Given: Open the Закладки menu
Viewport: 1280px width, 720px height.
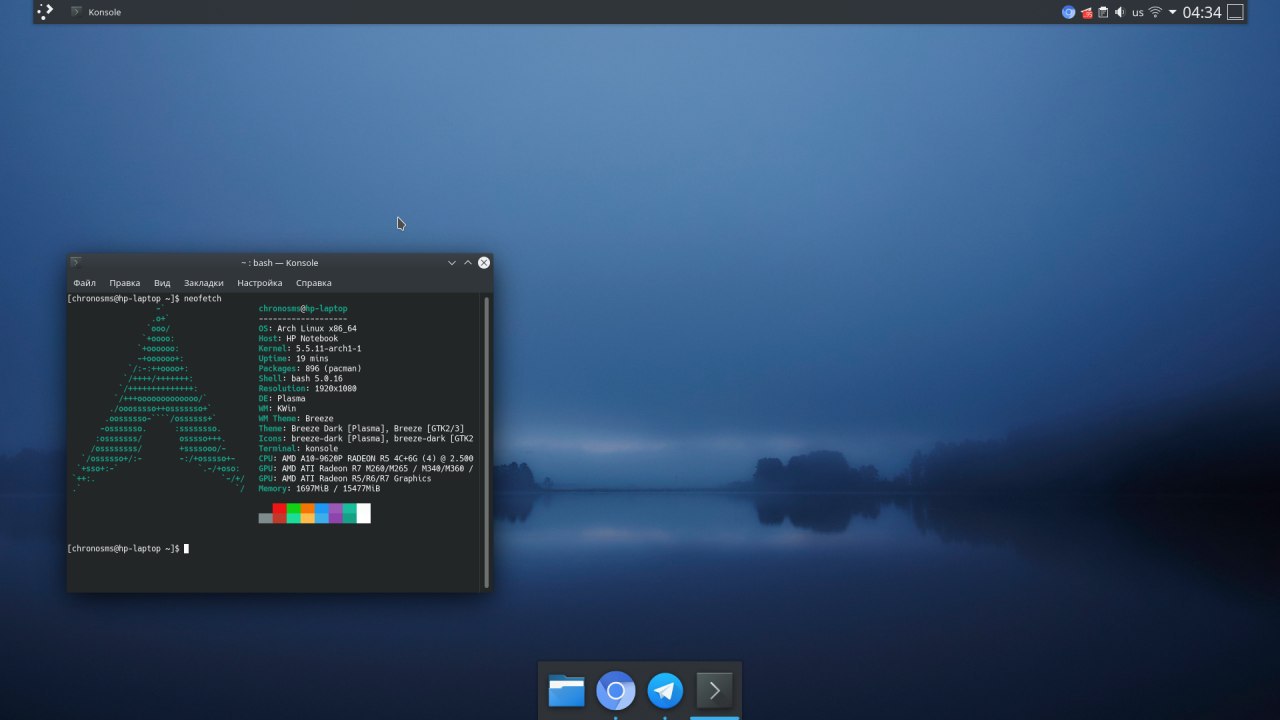Looking at the screenshot, I should click(x=204, y=283).
